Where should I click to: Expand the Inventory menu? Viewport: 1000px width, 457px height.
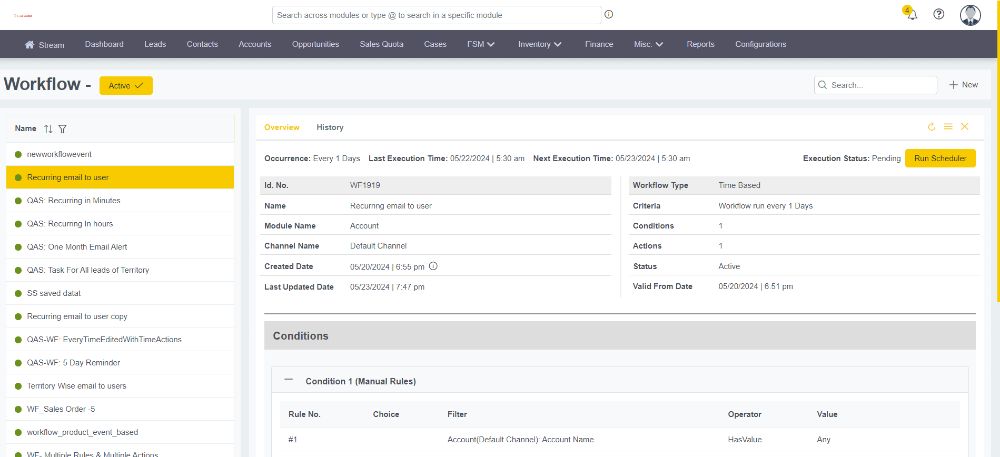pyautogui.click(x=539, y=44)
